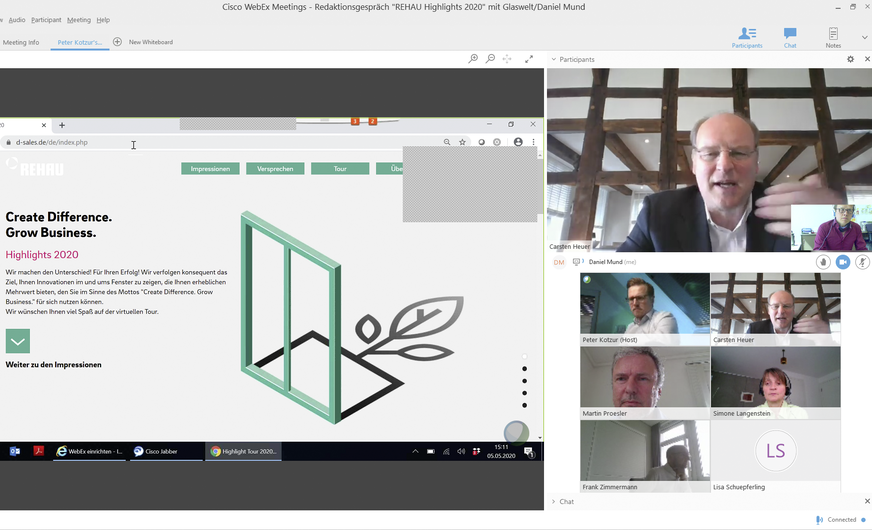Close the Chat panel
The image size is (872, 530).
[x=867, y=502]
